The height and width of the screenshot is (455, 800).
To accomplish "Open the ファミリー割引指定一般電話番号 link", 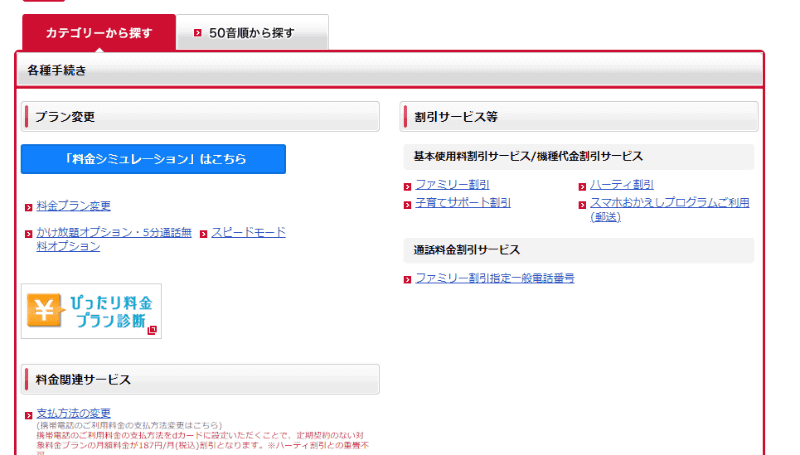I will coord(494,278).
